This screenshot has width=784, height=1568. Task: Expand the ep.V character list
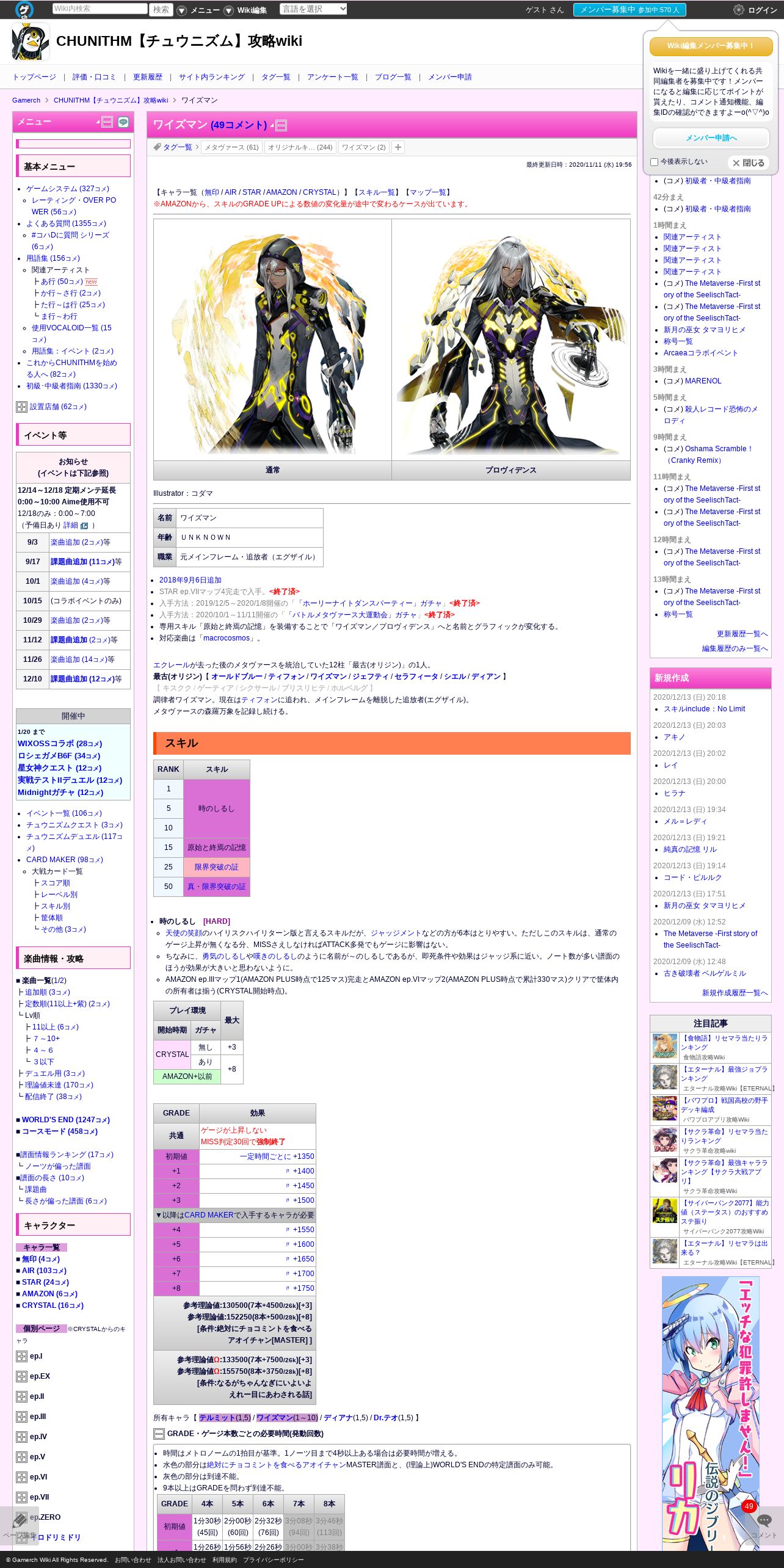coord(21,1457)
